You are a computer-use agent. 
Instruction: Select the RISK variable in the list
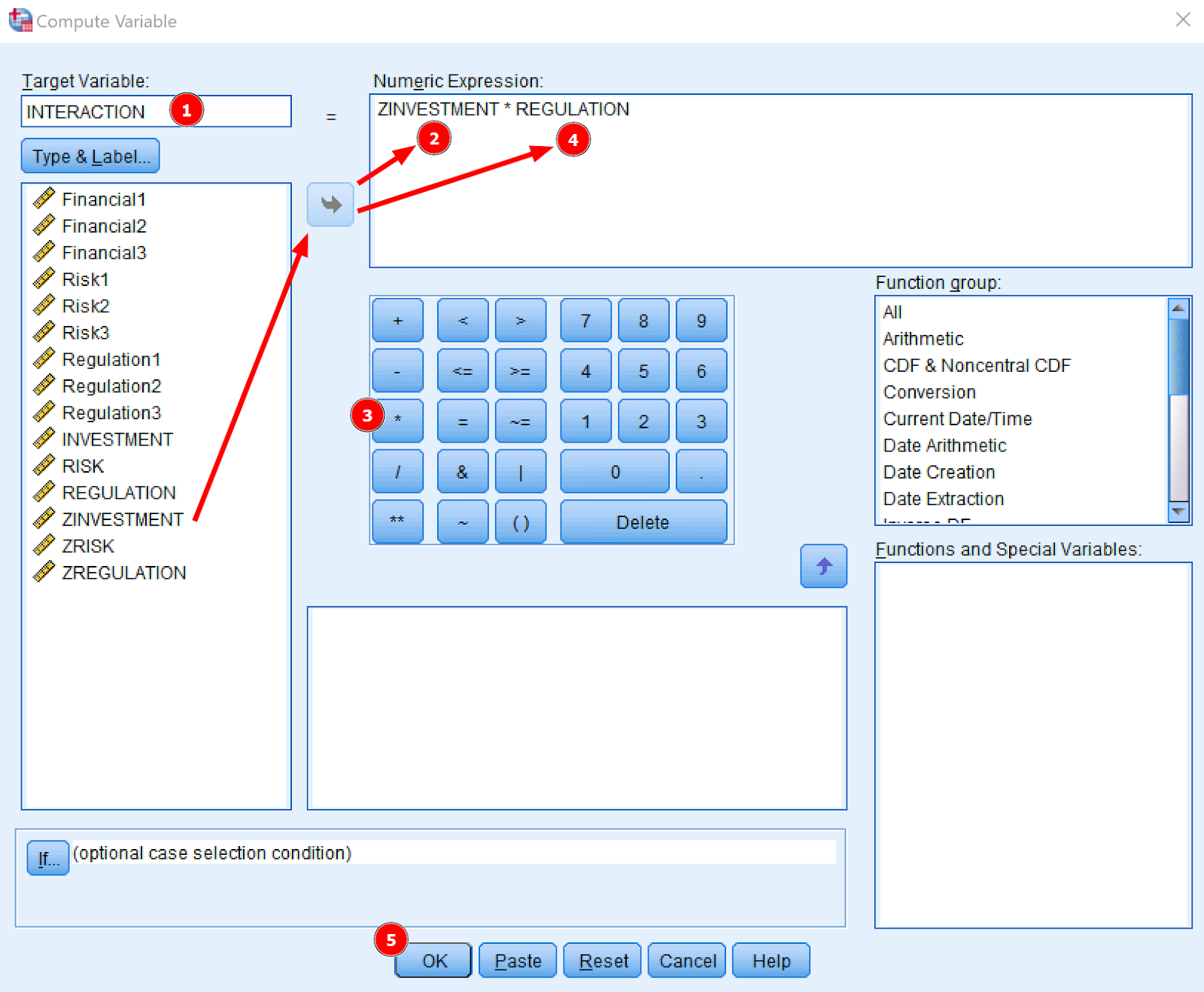[83, 465]
